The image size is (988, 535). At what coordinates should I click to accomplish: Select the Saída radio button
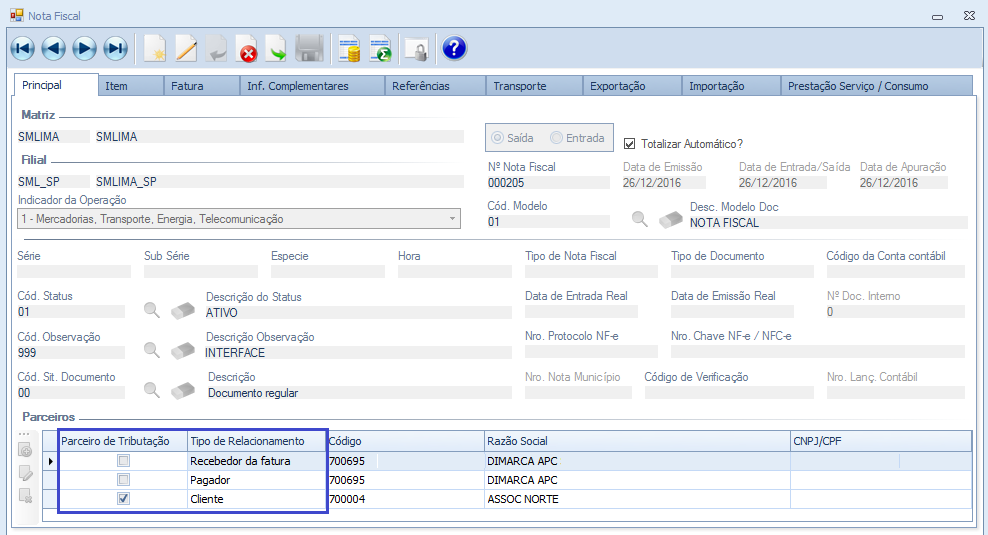pyautogui.click(x=497, y=138)
